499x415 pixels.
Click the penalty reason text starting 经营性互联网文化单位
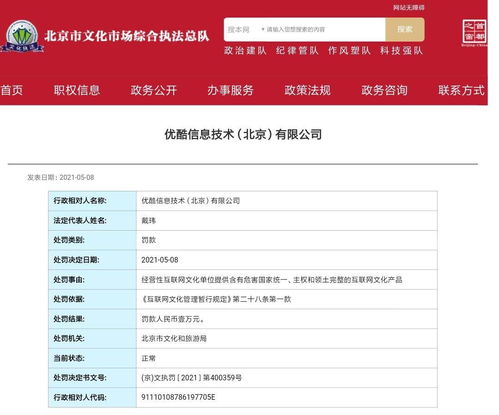pos(272,279)
